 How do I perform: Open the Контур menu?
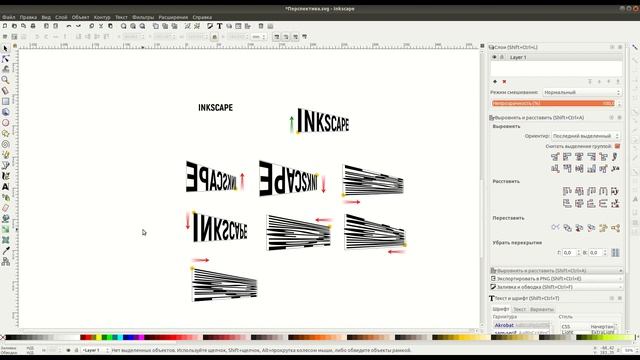click(x=102, y=17)
